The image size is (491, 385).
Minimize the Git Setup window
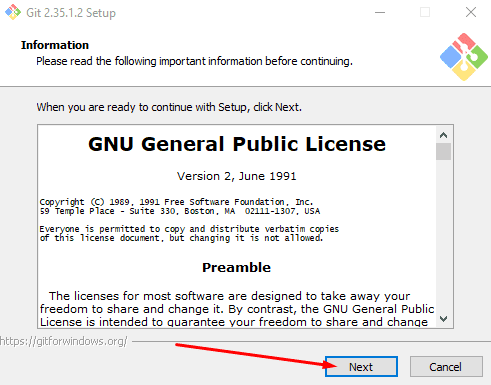380,12
